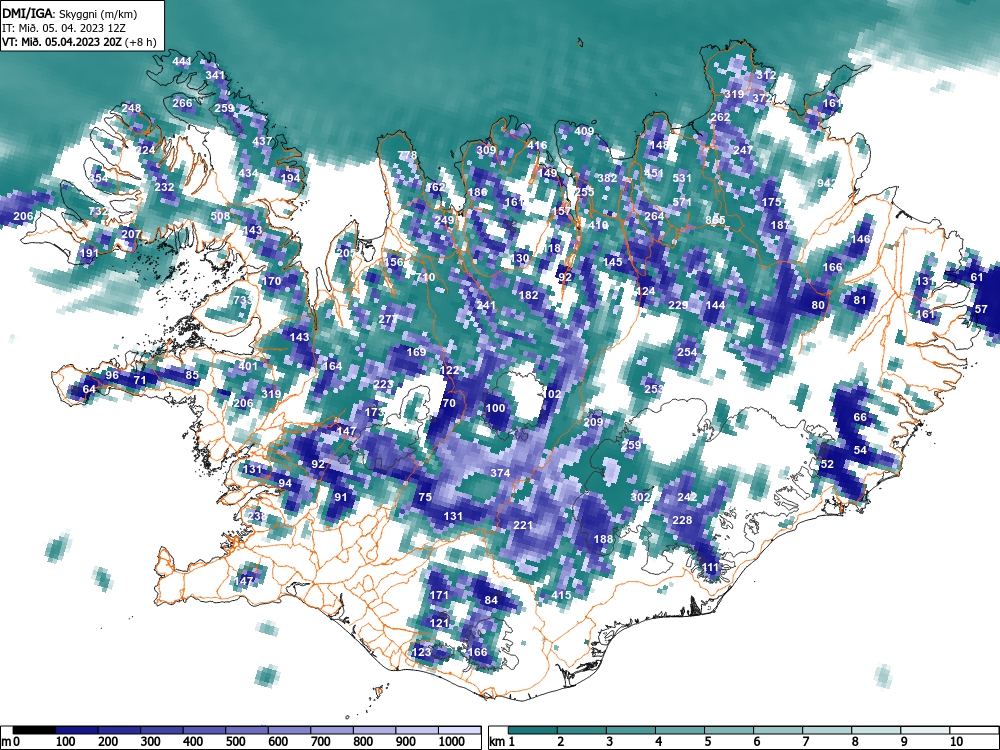Screen dimensions: 1000x750
Task: Select the map value '188'
Action: coord(603,539)
